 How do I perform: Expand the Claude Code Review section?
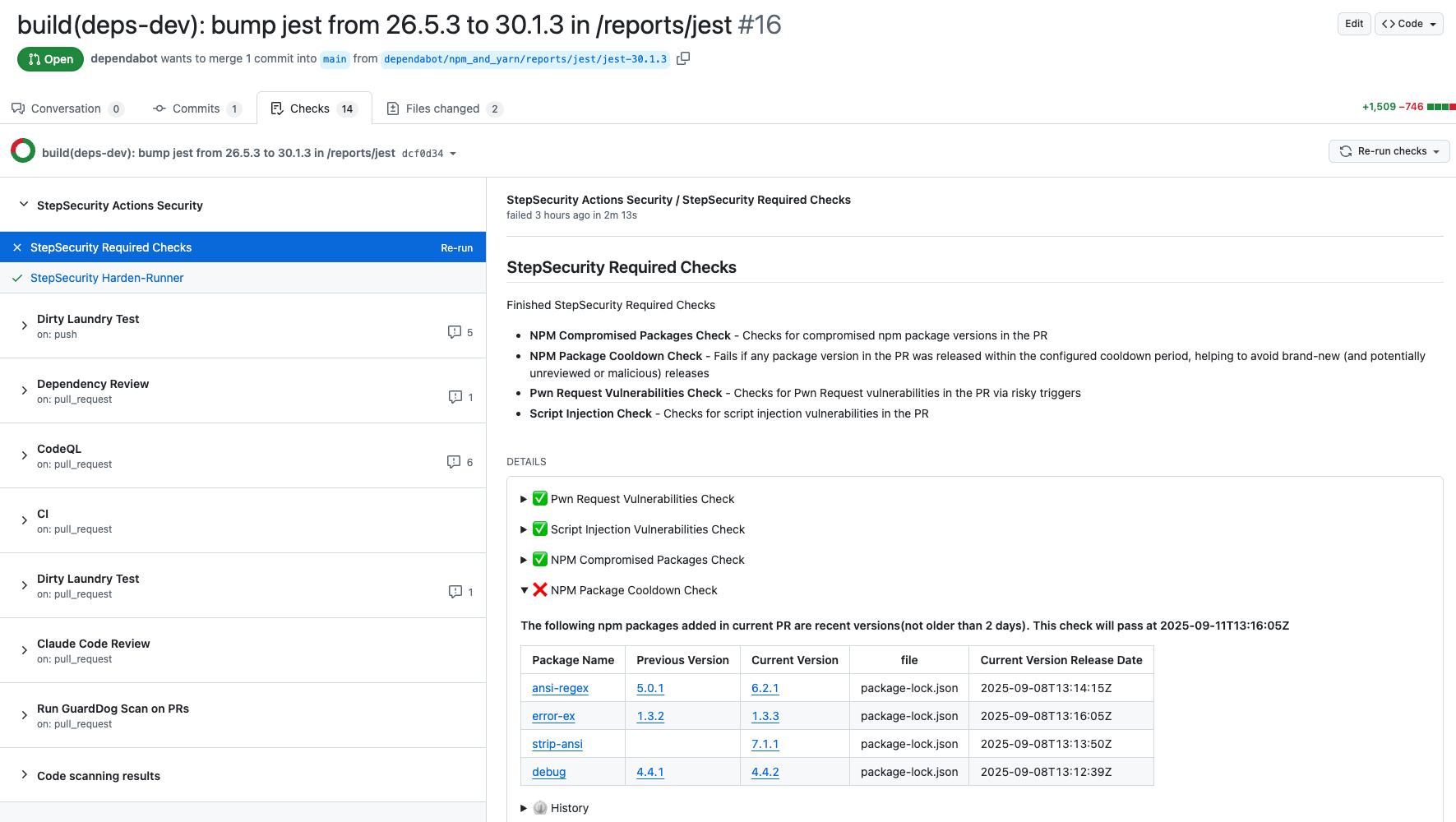23,649
